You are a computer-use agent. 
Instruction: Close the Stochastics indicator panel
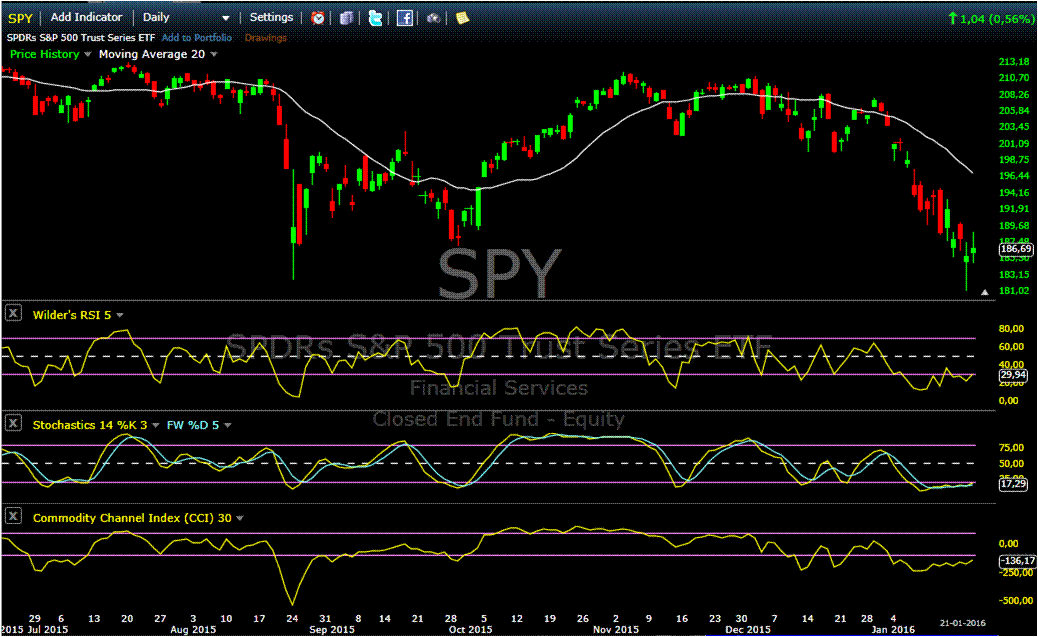tap(13, 423)
